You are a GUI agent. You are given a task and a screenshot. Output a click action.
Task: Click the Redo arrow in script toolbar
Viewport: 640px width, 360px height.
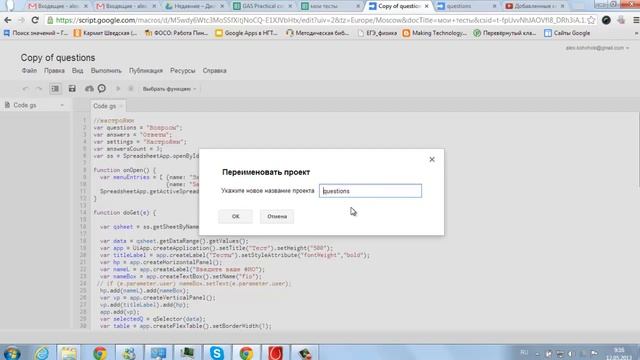tap(39, 89)
